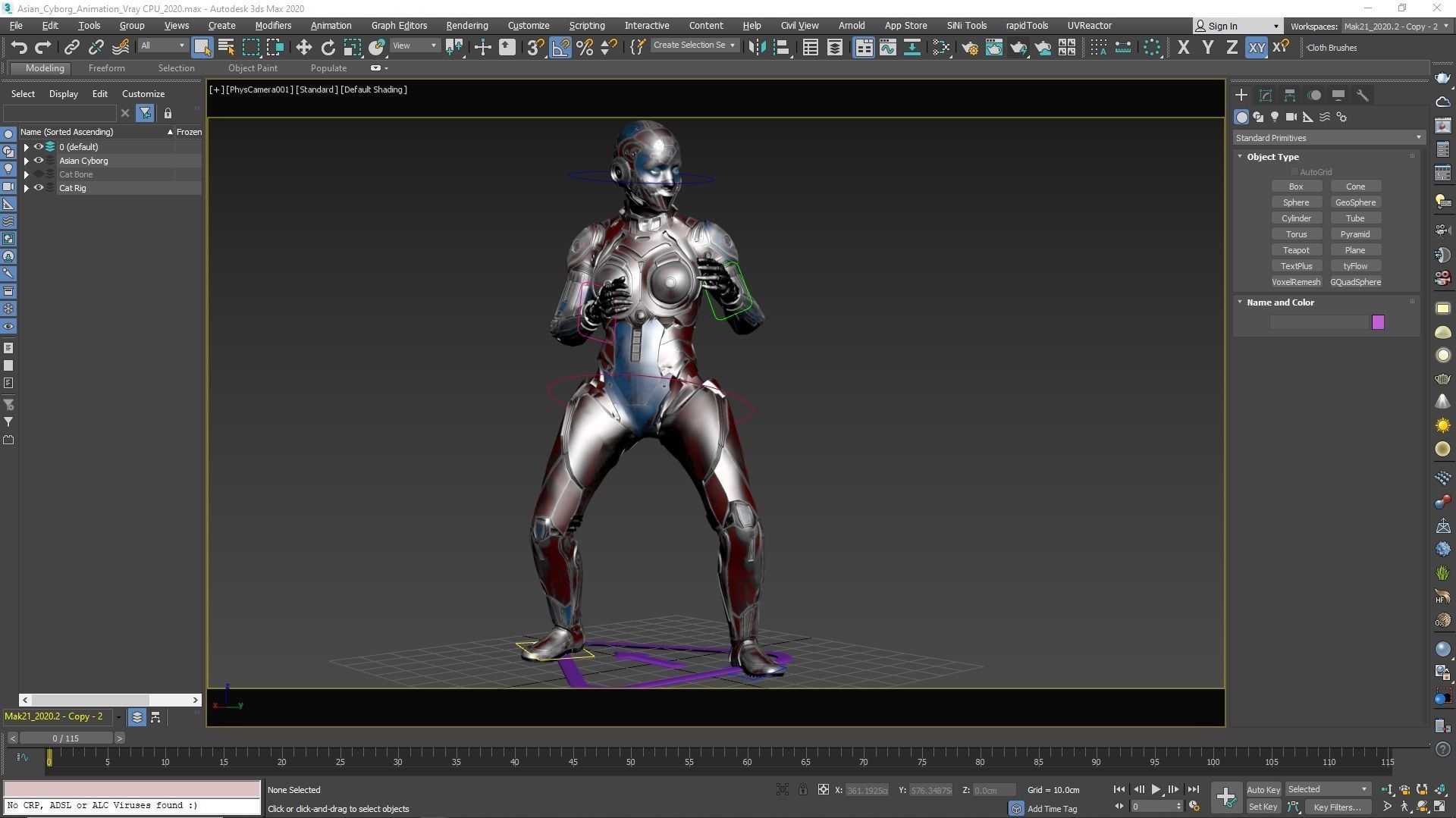Open the selection filter All dropdown
This screenshot has height=818, width=1456.
click(162, 46)
